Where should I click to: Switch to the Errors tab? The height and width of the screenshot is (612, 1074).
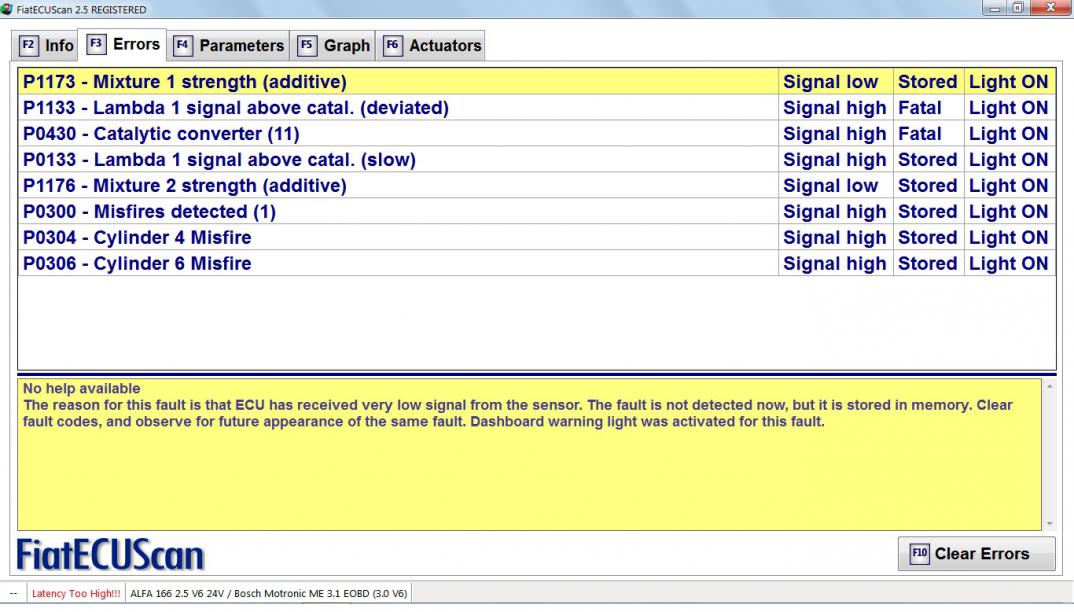[123, 45]
